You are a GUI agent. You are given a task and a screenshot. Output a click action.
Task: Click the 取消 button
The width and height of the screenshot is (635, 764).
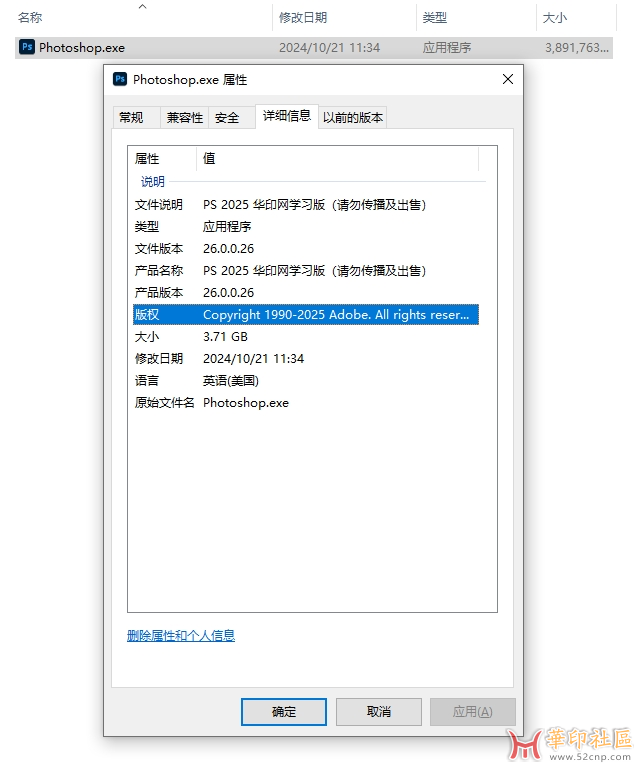pos(379,711)
